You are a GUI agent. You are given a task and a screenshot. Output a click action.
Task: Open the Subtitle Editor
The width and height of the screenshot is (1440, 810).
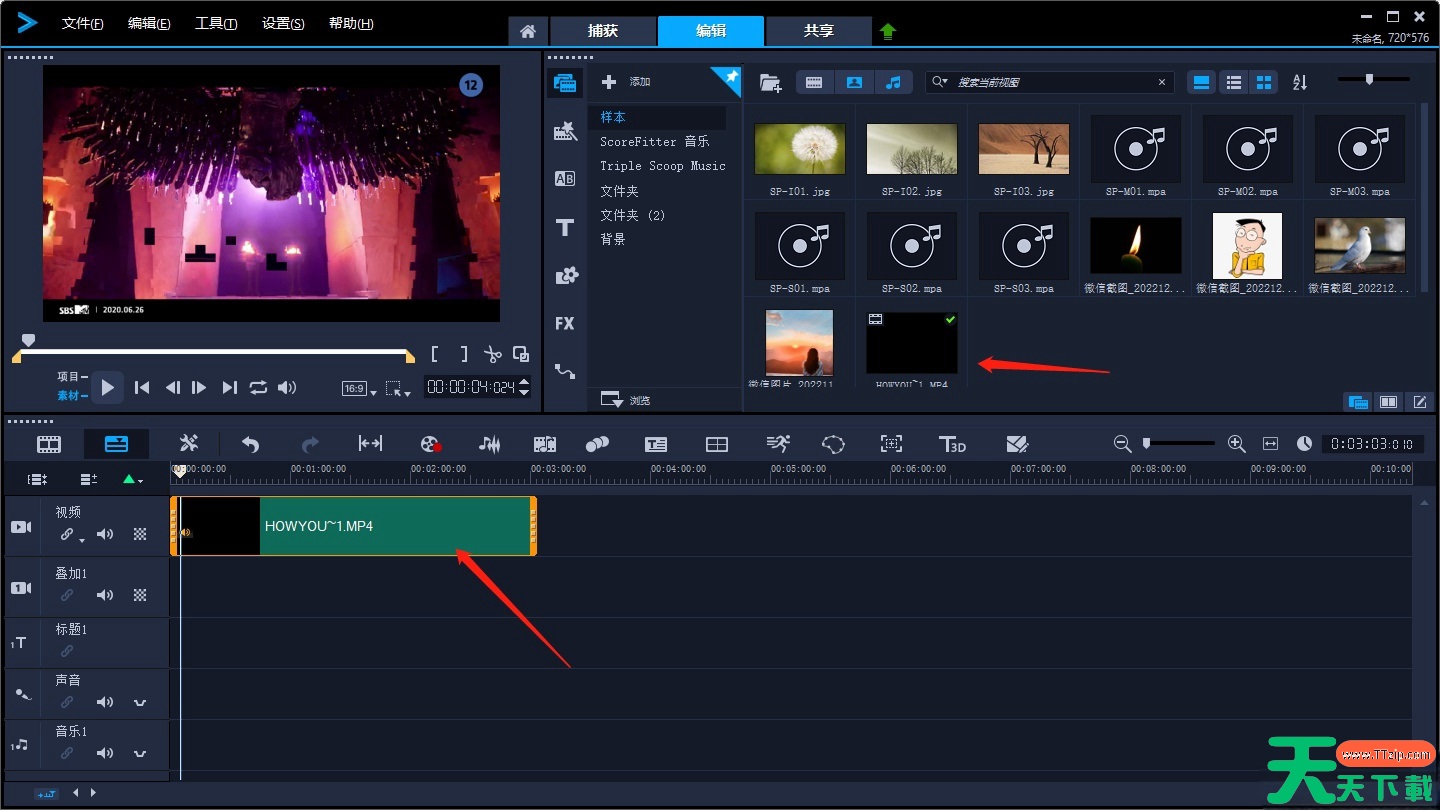click(656, 444)
